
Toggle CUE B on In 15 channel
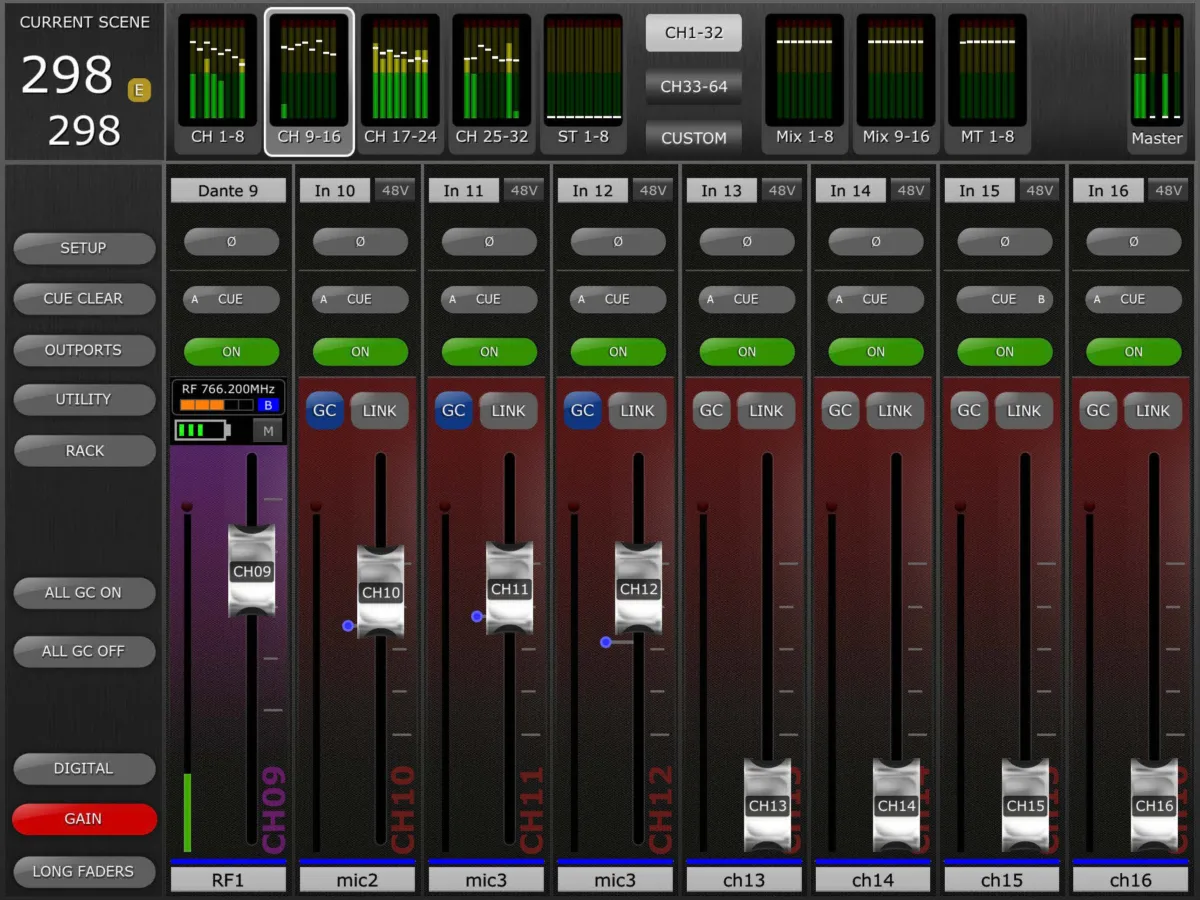click(1005, 299)
